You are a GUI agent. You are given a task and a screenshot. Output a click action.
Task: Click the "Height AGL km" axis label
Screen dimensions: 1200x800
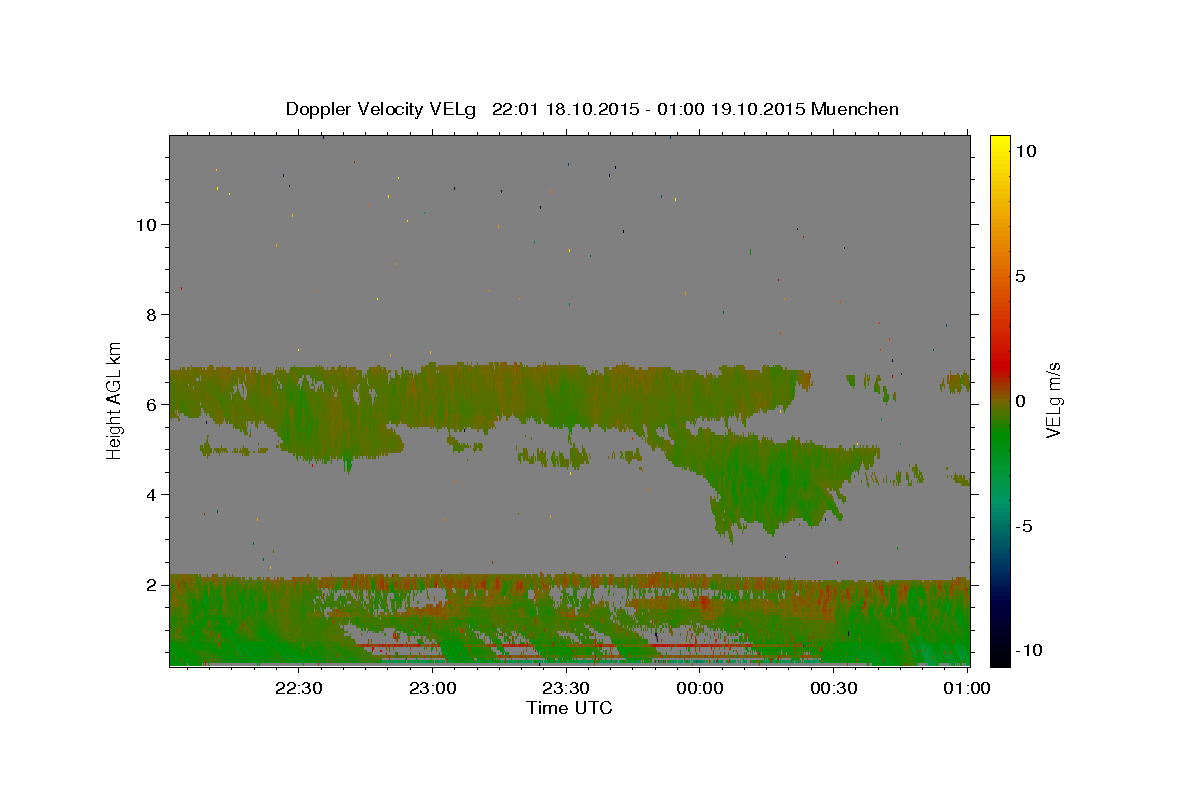pyautogui.click(x=115, y=400)
